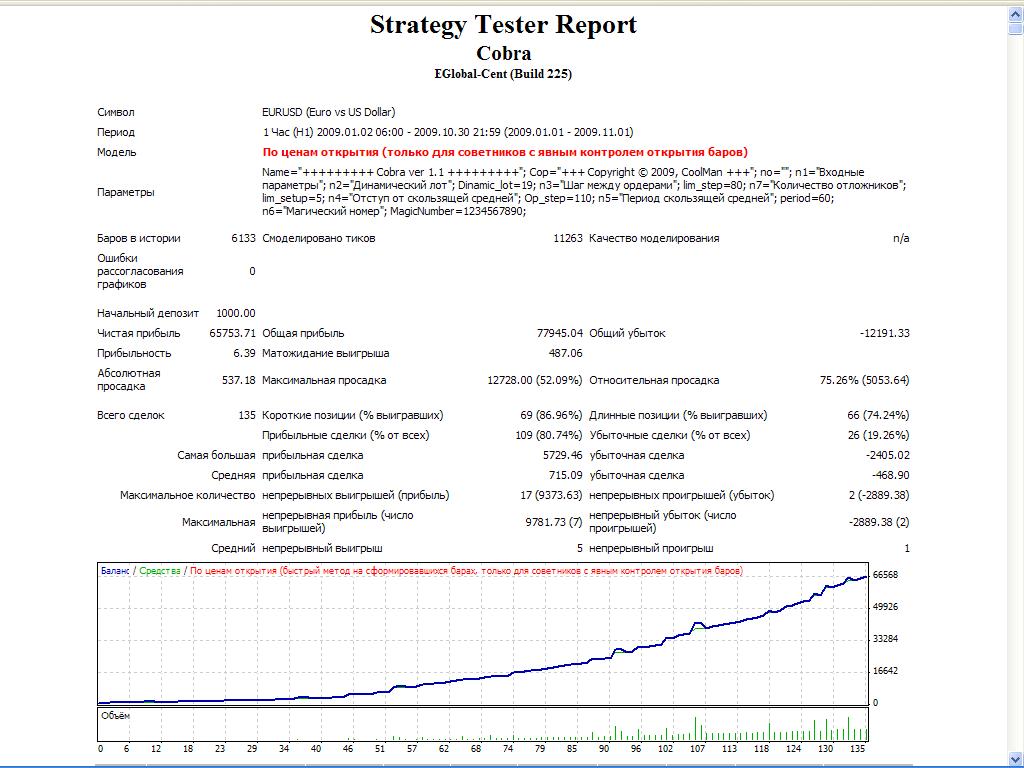Click the 'Всего сделок' total trades label

pos(131,415)
